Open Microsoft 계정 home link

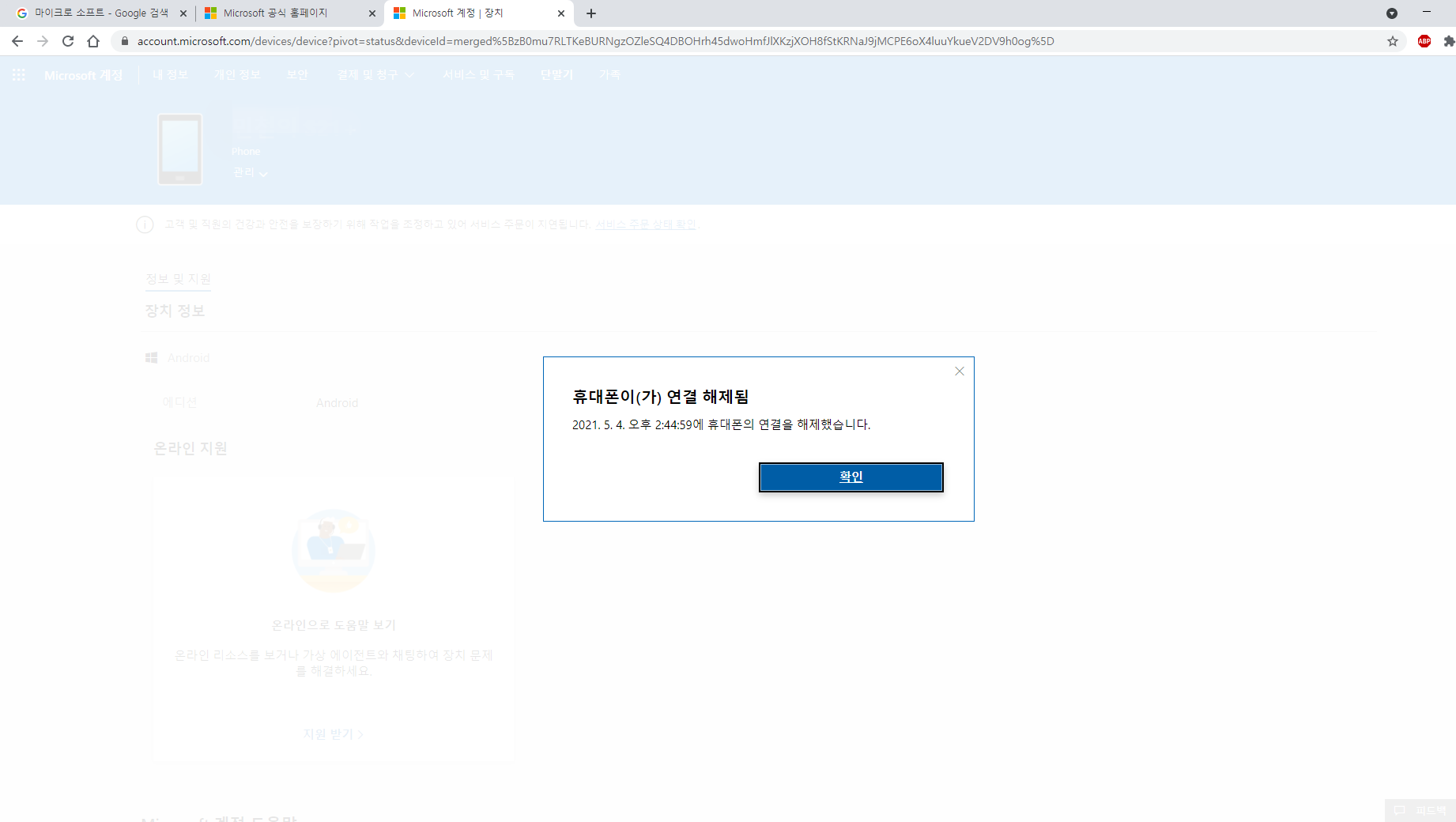(83, 75)
